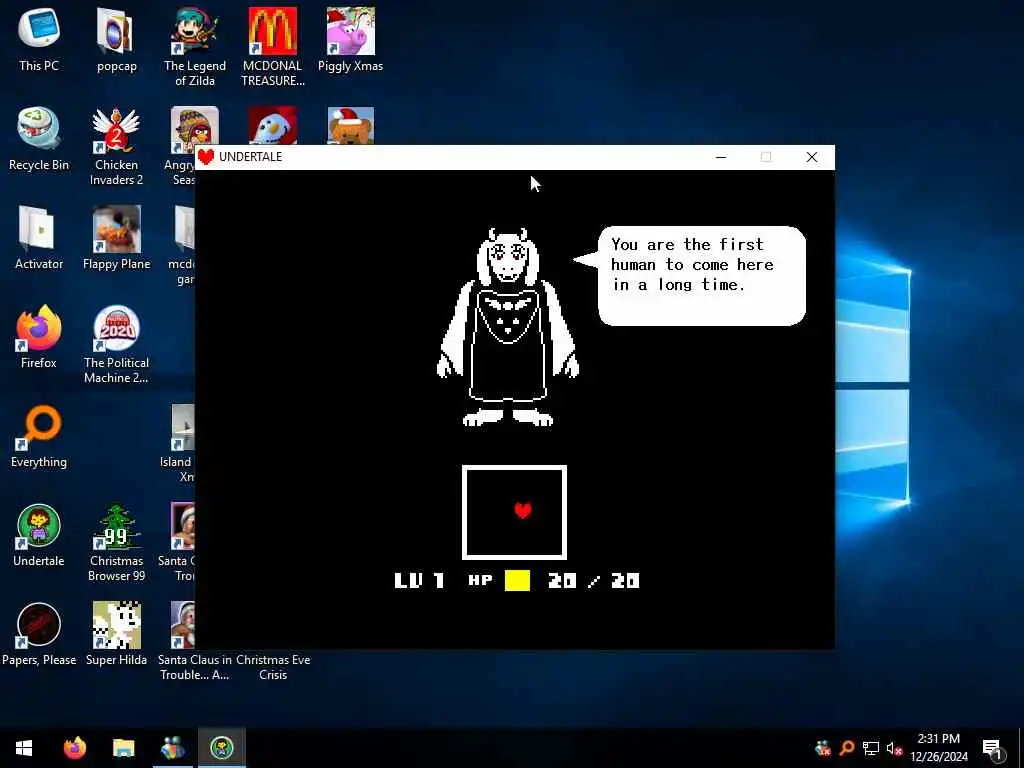The image size is (1024, 768).
Task: Launch Firefox from the taskbar
Action: pyautogui.click(x=74, y=748)
